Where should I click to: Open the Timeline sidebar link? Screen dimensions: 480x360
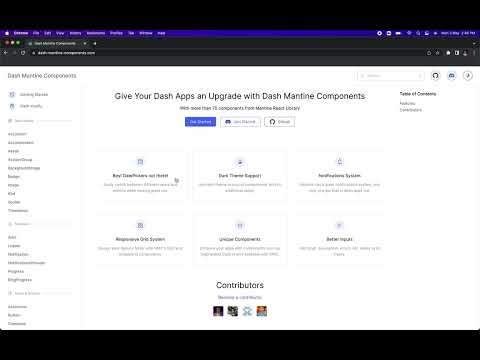pyautogui.click(x=18, y=211)
